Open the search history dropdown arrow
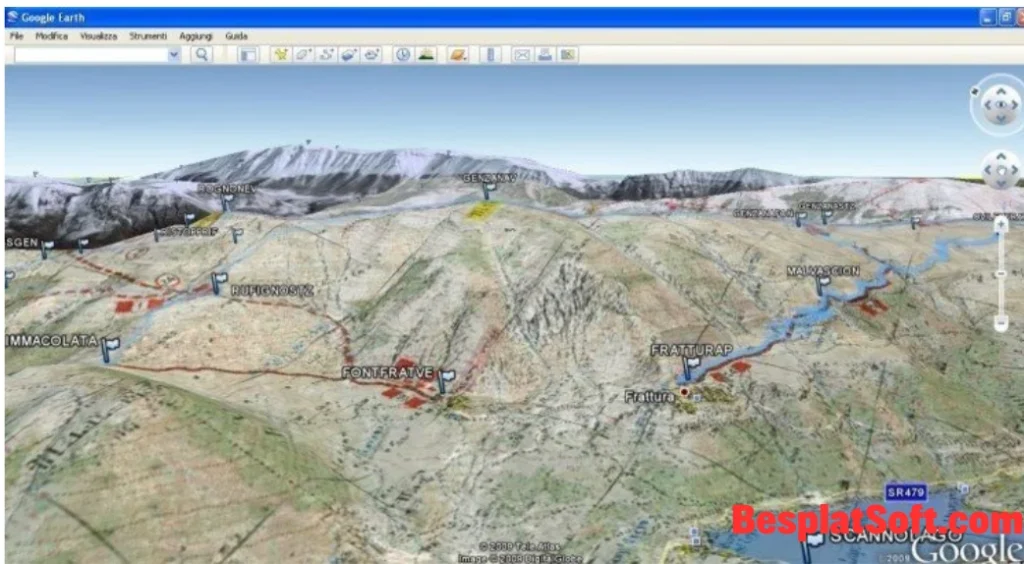Viewport: 1024px width, 564px height. [174, 55]
